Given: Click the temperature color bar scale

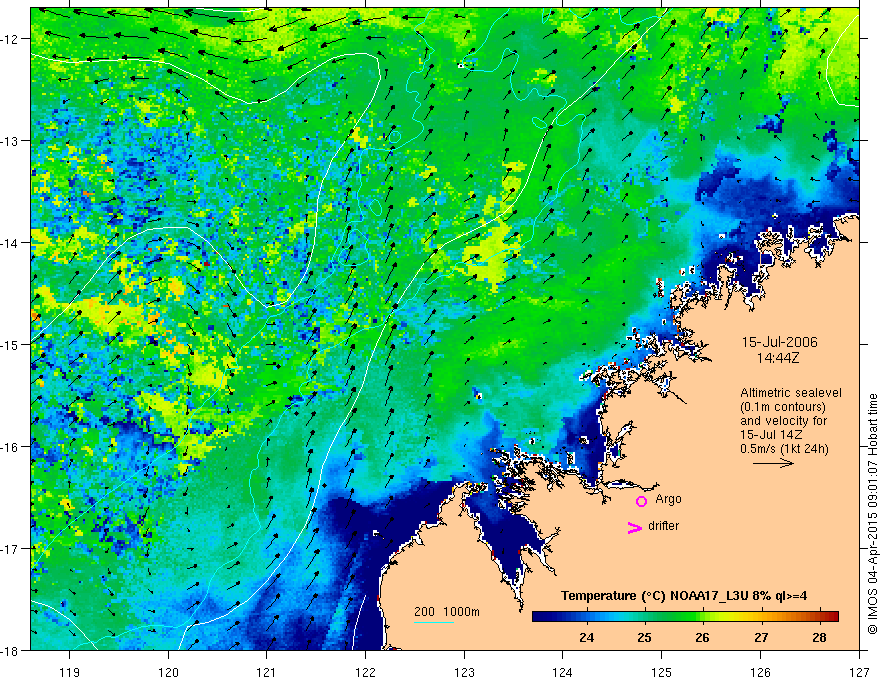Looking at the screenshot, I should coord(685,616).
